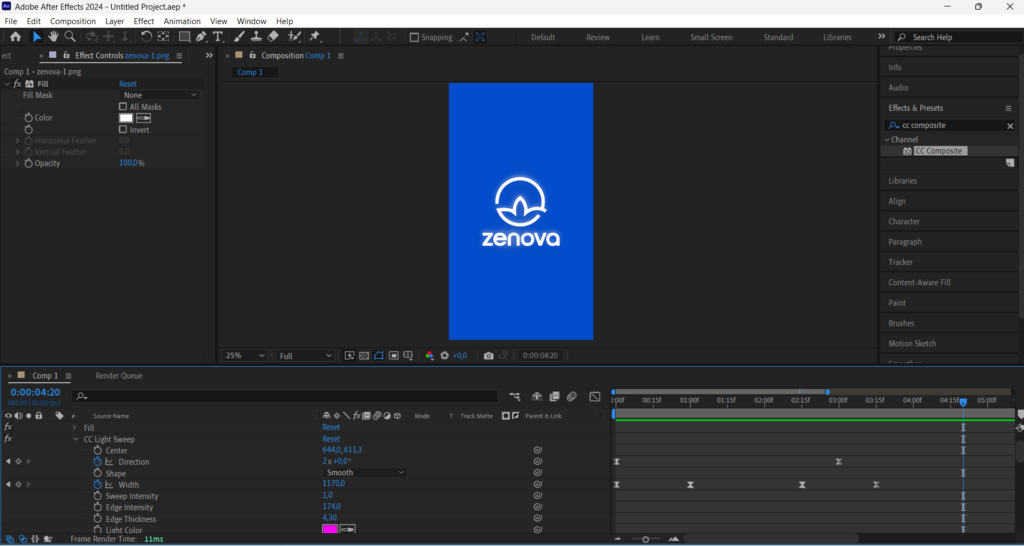Click the timeline zoom slider handle
The height and width of the screenshot is (546, 1024).
click(646, 539)
